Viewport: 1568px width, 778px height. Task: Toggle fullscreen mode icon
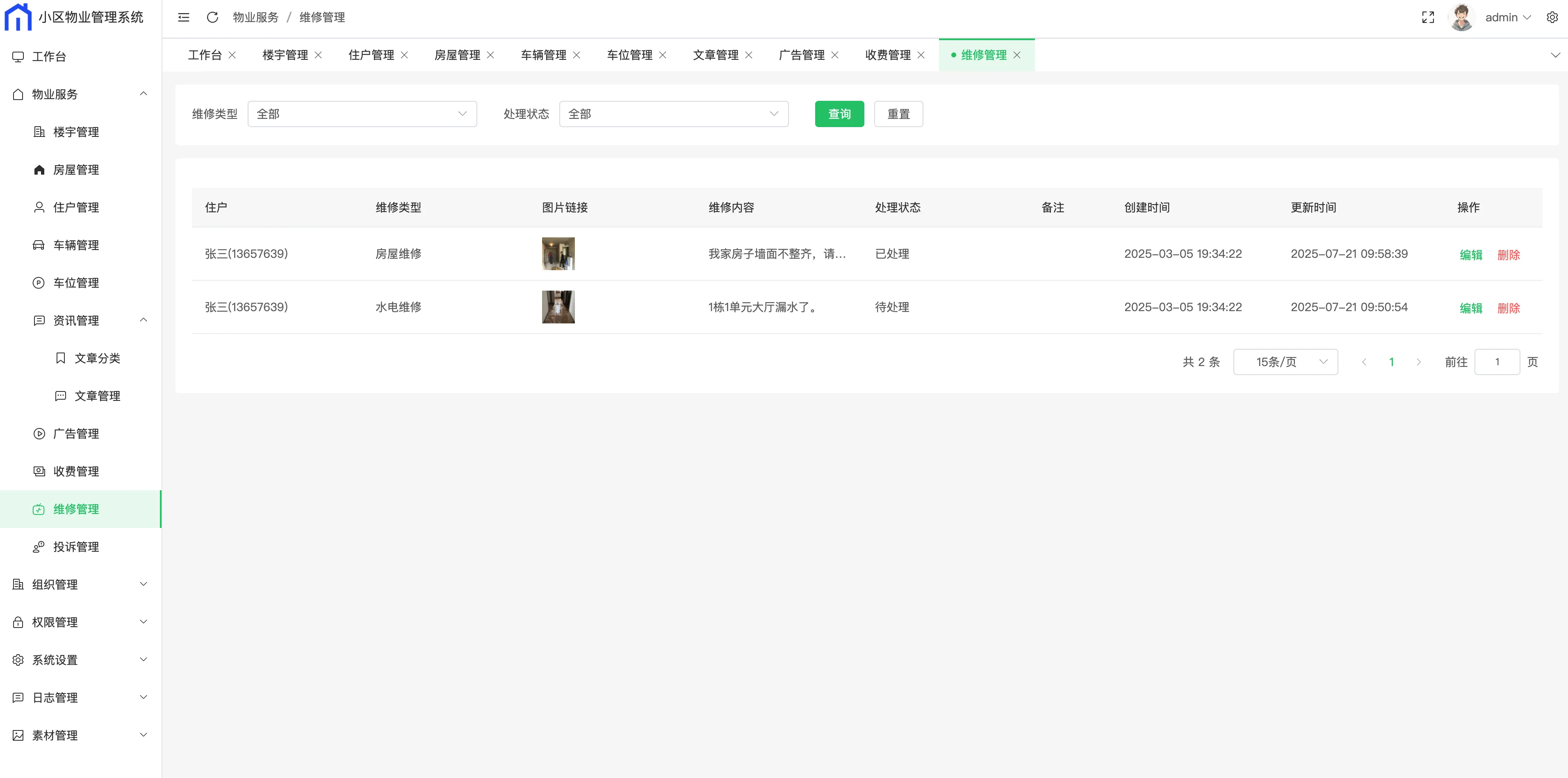pos(1428,18)
